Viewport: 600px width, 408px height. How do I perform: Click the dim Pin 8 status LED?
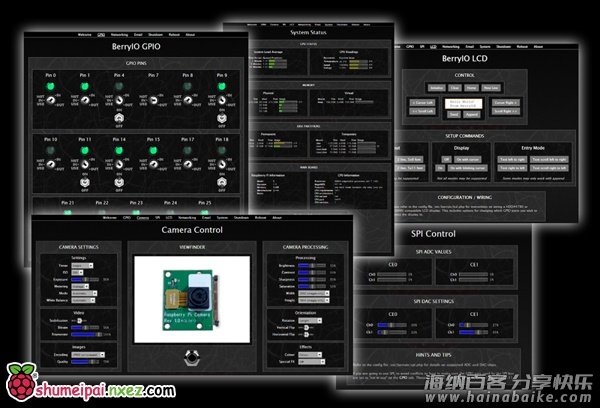pos(187,86)
